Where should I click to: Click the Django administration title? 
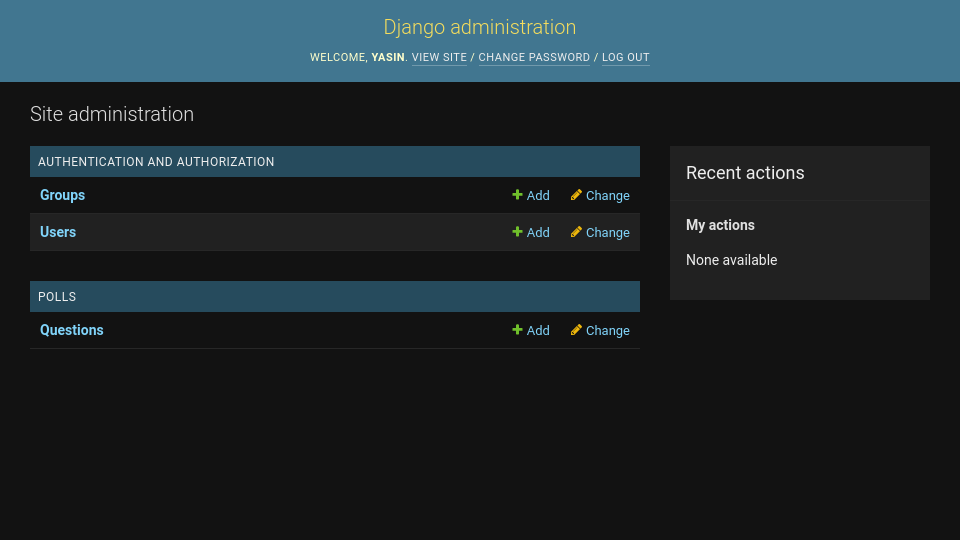pyautogui.click(x=479, y=27)
